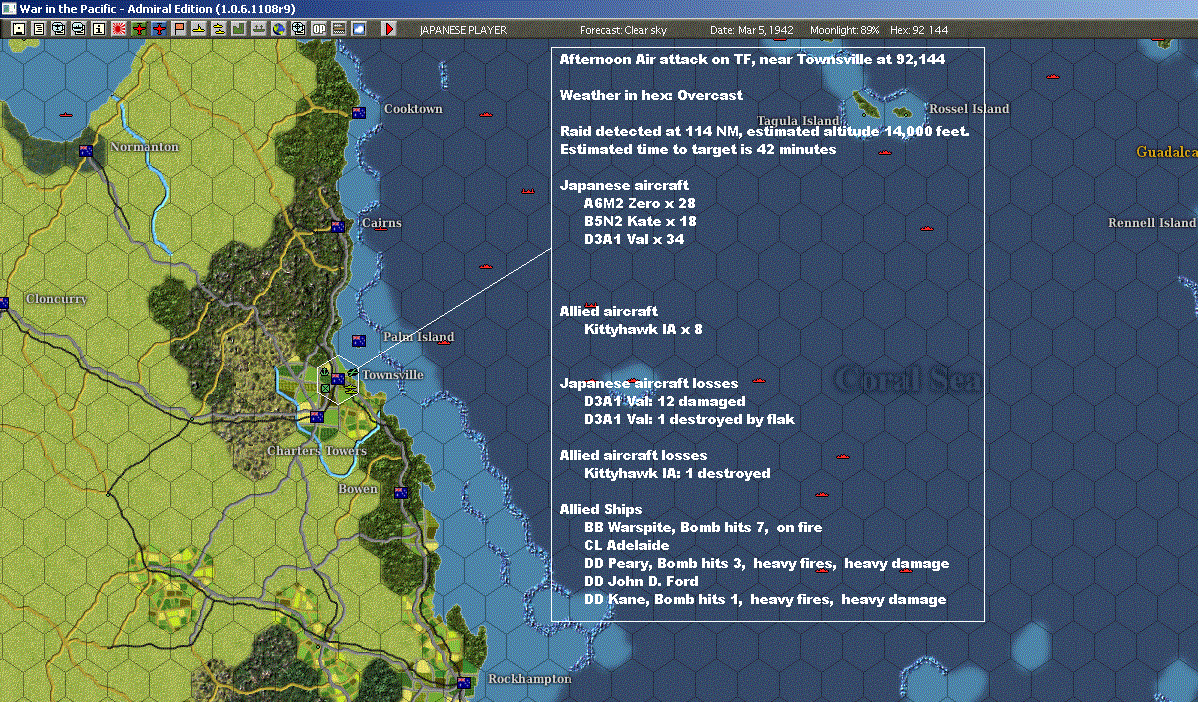Click the 'D3A1 Val x 34' line

[x=634, y=239]
